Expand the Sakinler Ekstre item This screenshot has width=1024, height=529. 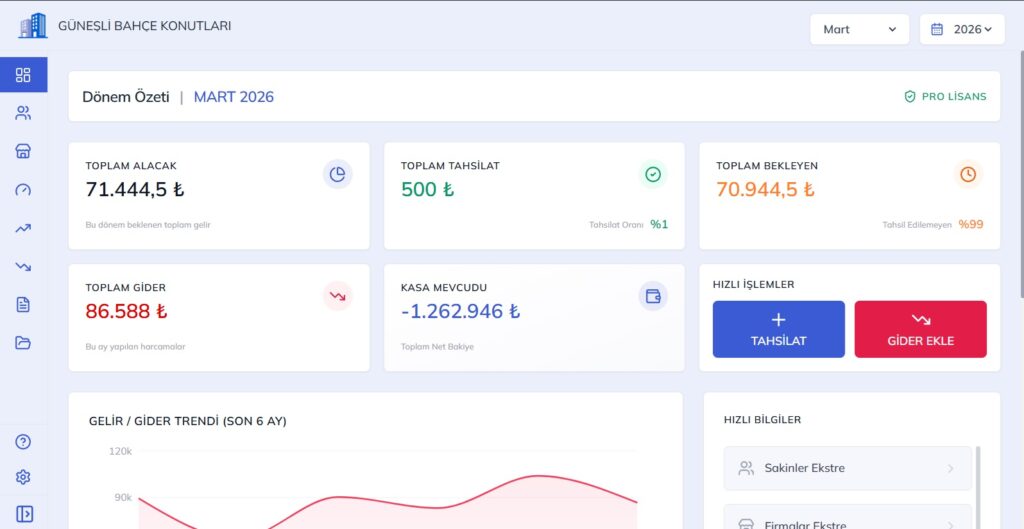point(848,468)
